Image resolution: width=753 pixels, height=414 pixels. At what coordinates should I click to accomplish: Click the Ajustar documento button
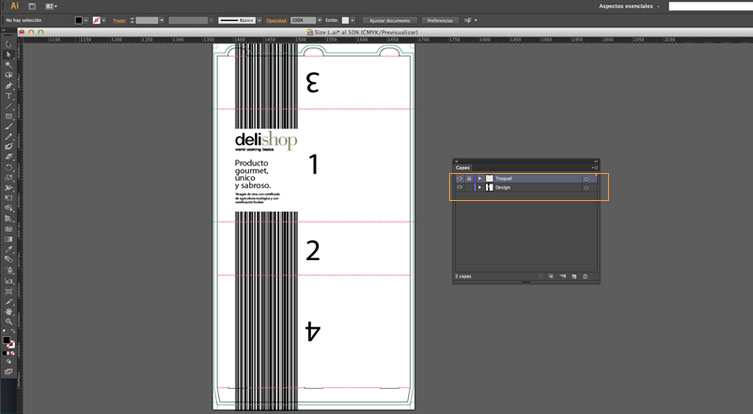[389, 20]
